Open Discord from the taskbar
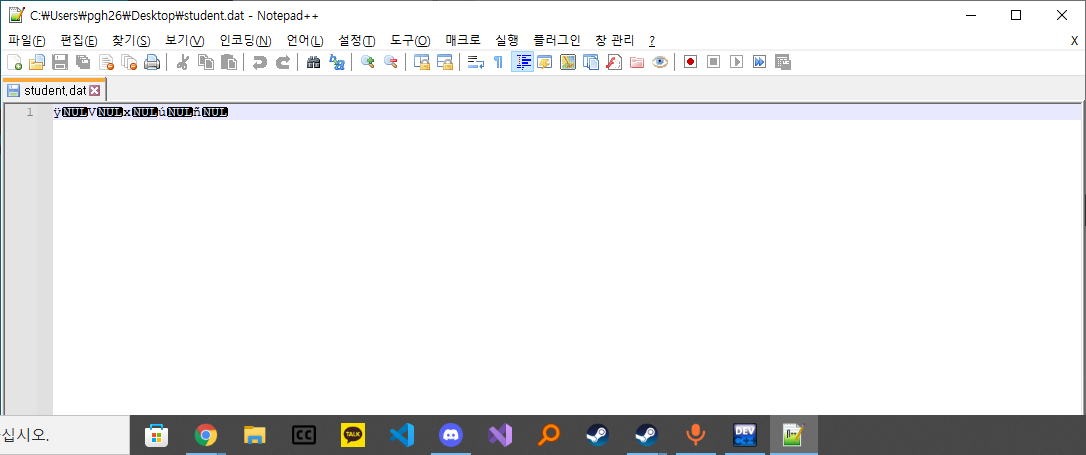This screenshot has height=455, width=1086. 451,435
